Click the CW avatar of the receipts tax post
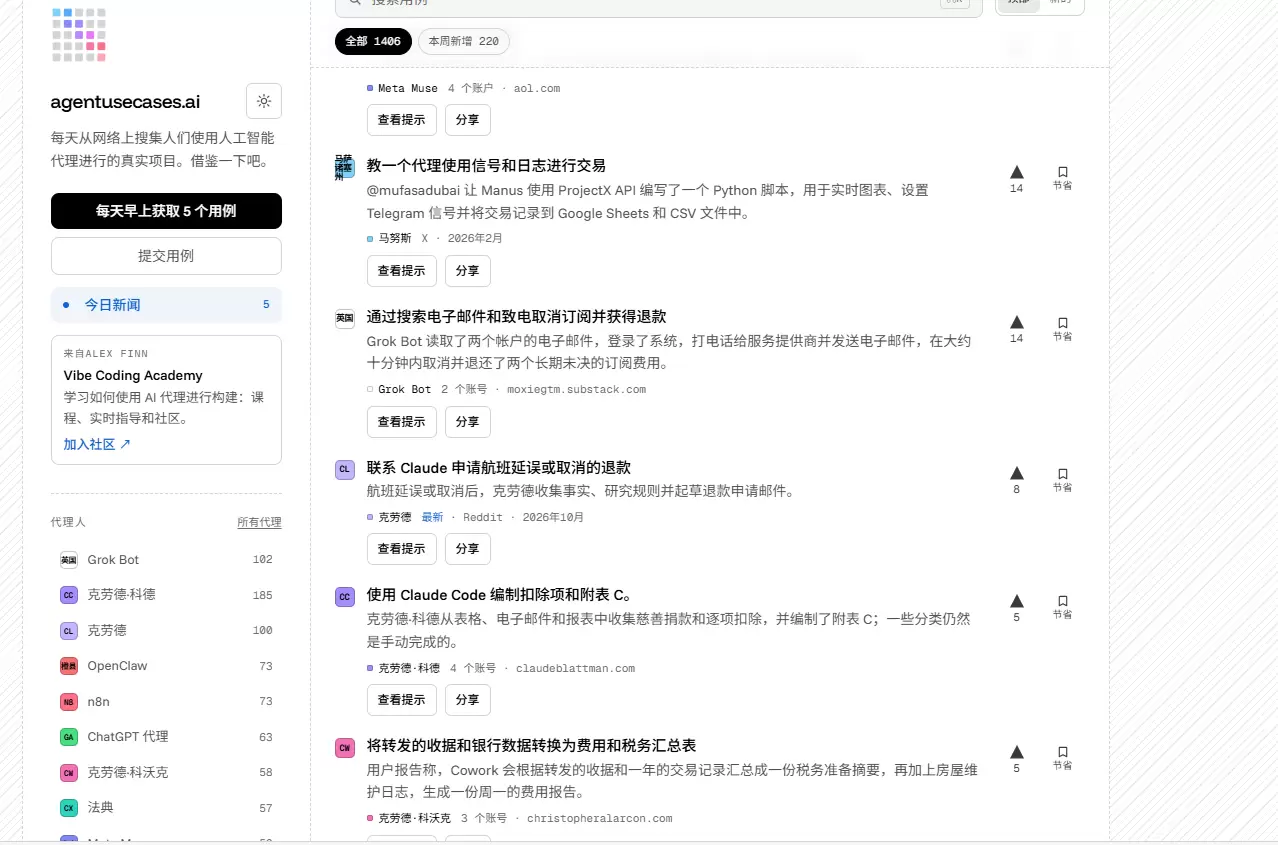1278x845 pixels. click(344, 748)
